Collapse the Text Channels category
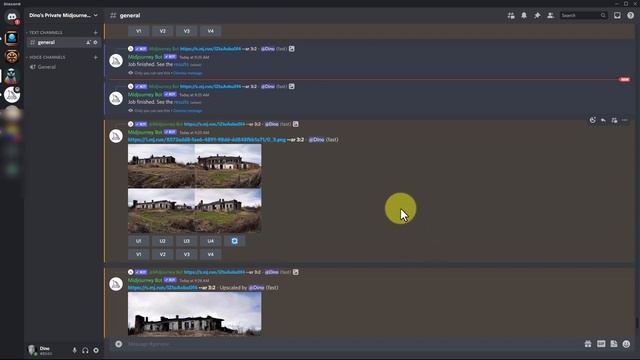Image resolution: width=640 pixels, height=360 pixels. click(45, 33)
